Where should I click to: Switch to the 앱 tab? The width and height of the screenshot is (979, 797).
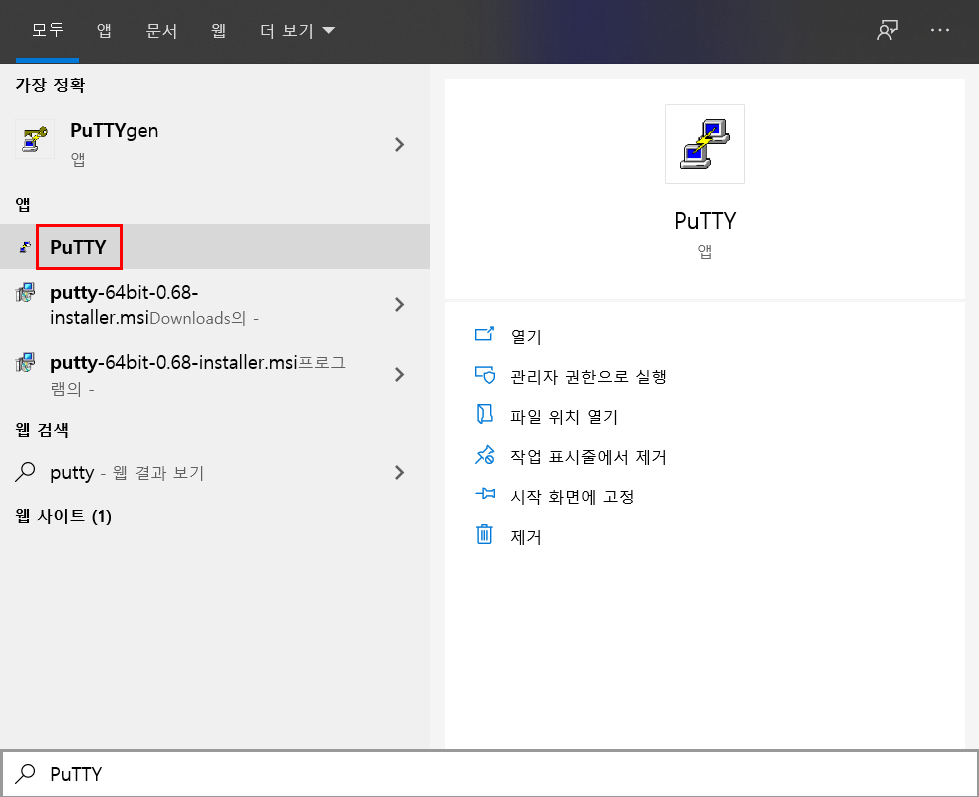click(x=104, y=30)
